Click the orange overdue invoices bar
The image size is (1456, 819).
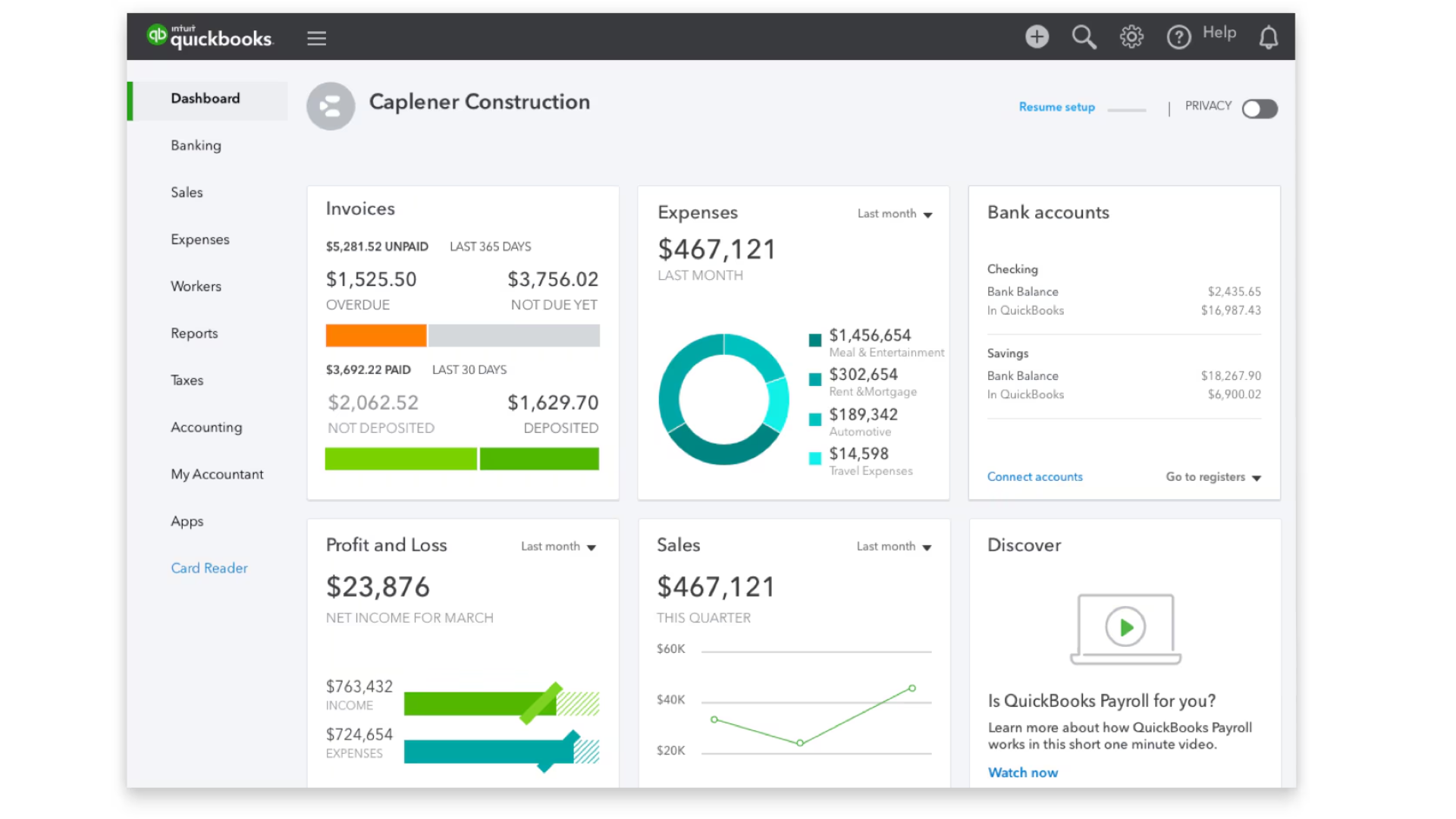click(376, 335)
